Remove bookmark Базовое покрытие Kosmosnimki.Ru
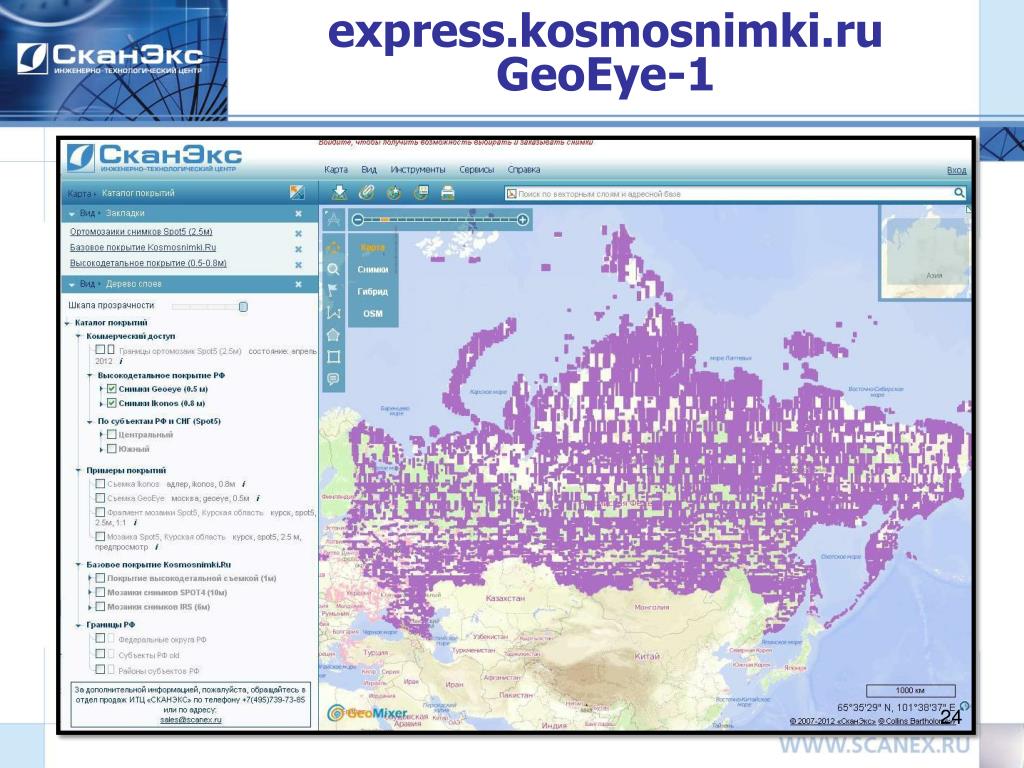 coord(298,249)
